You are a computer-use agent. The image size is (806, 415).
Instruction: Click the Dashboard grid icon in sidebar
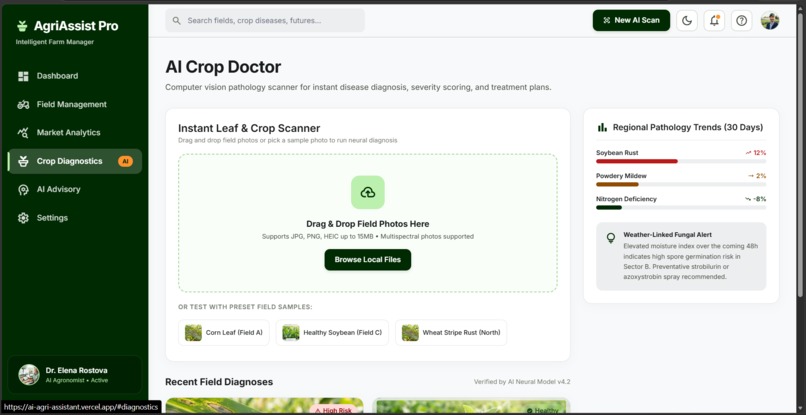coord(23,76)
